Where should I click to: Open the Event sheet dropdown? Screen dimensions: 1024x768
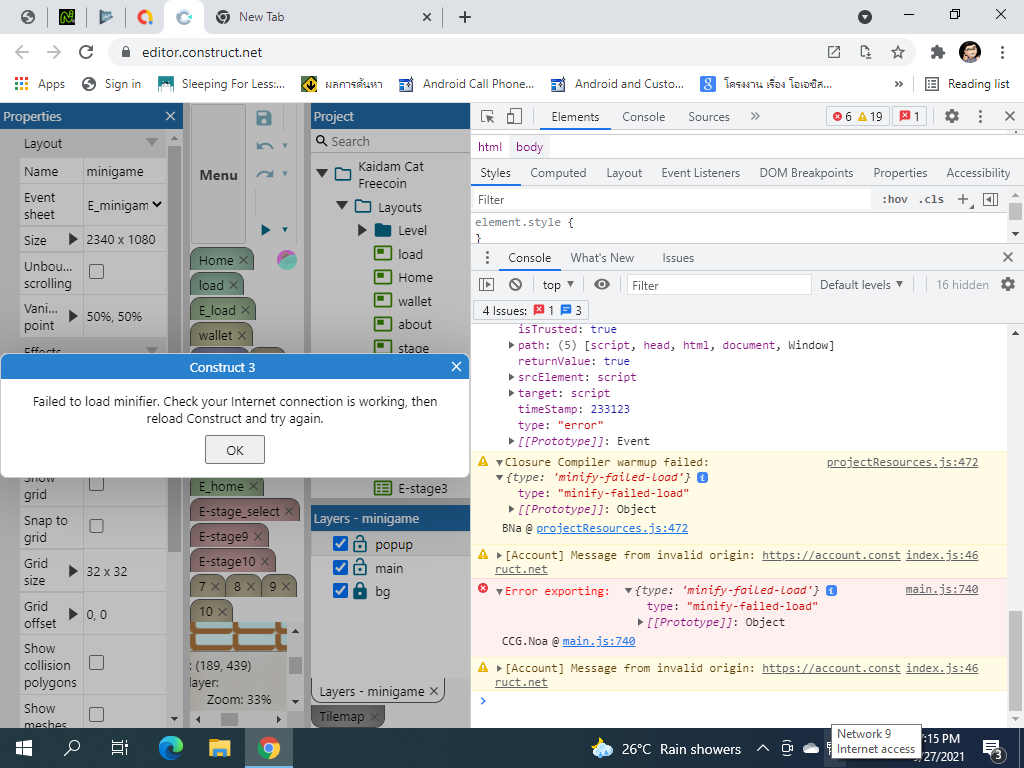(x=124, y=205)
